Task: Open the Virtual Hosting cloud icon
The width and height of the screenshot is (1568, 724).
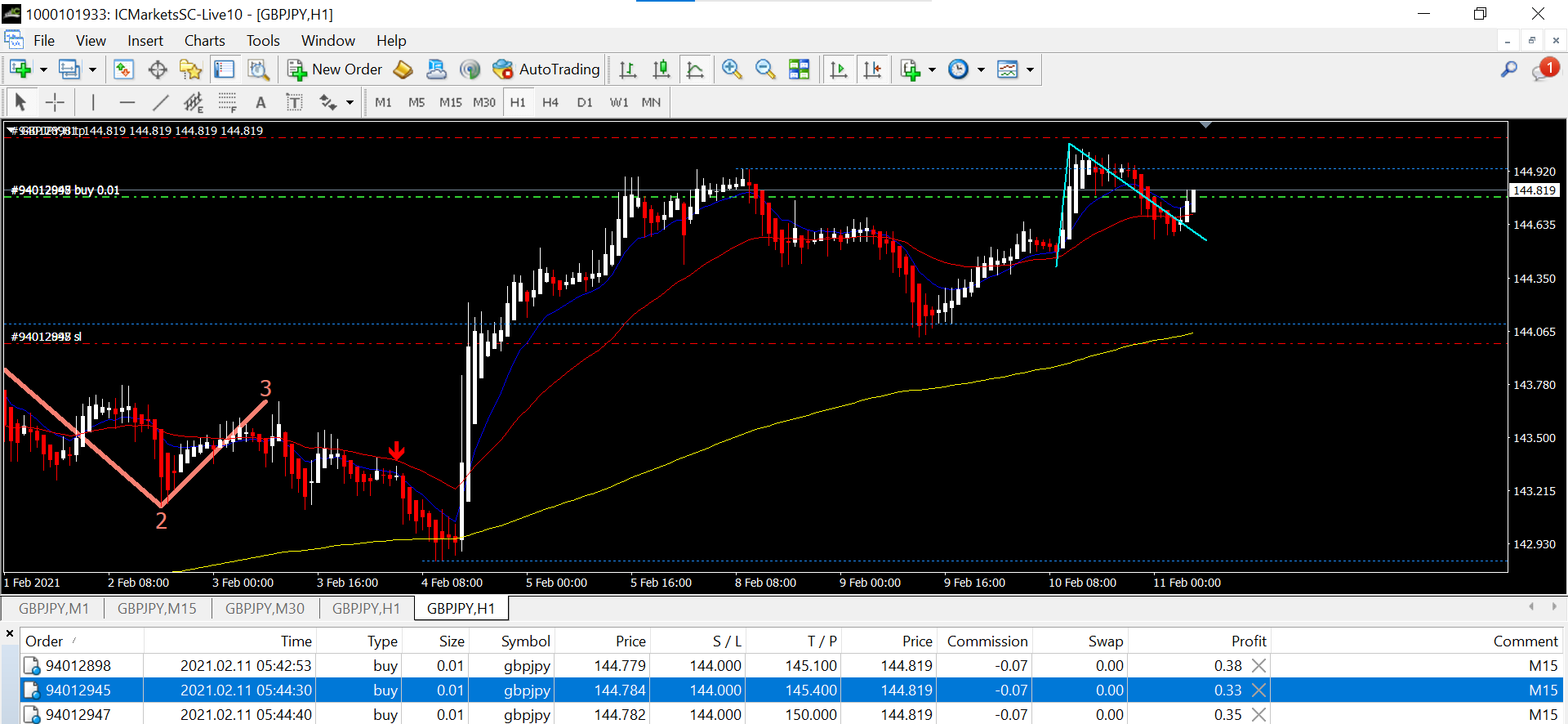Action: (x=436, y=69)
